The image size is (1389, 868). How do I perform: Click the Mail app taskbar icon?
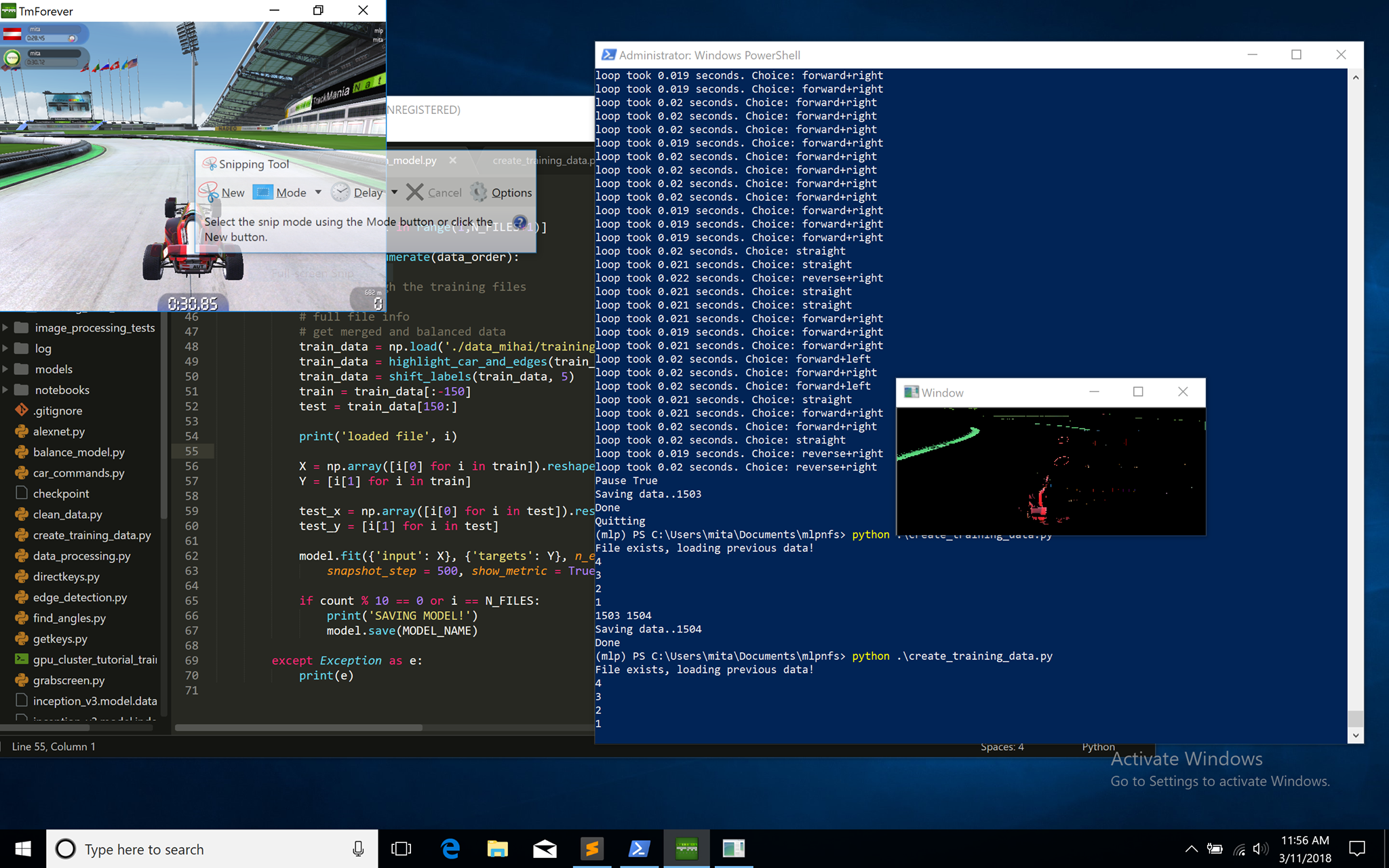545,848
